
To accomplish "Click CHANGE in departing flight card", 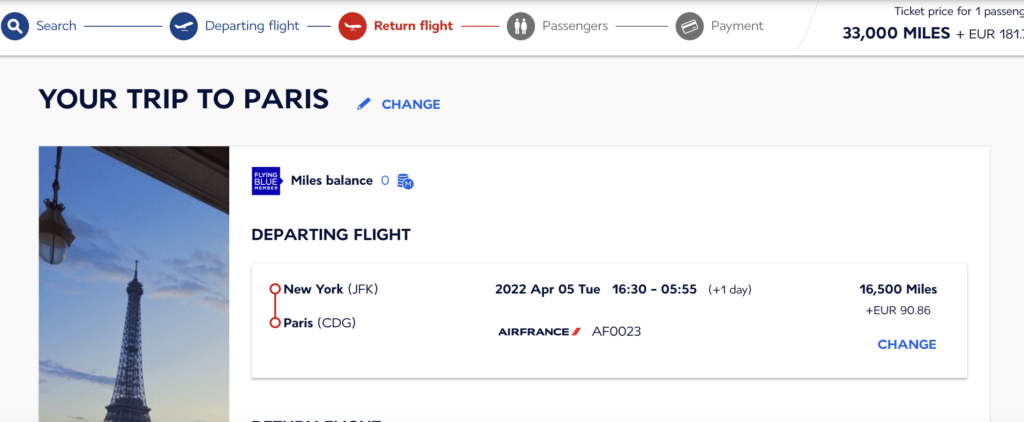I will pos(907,344).
